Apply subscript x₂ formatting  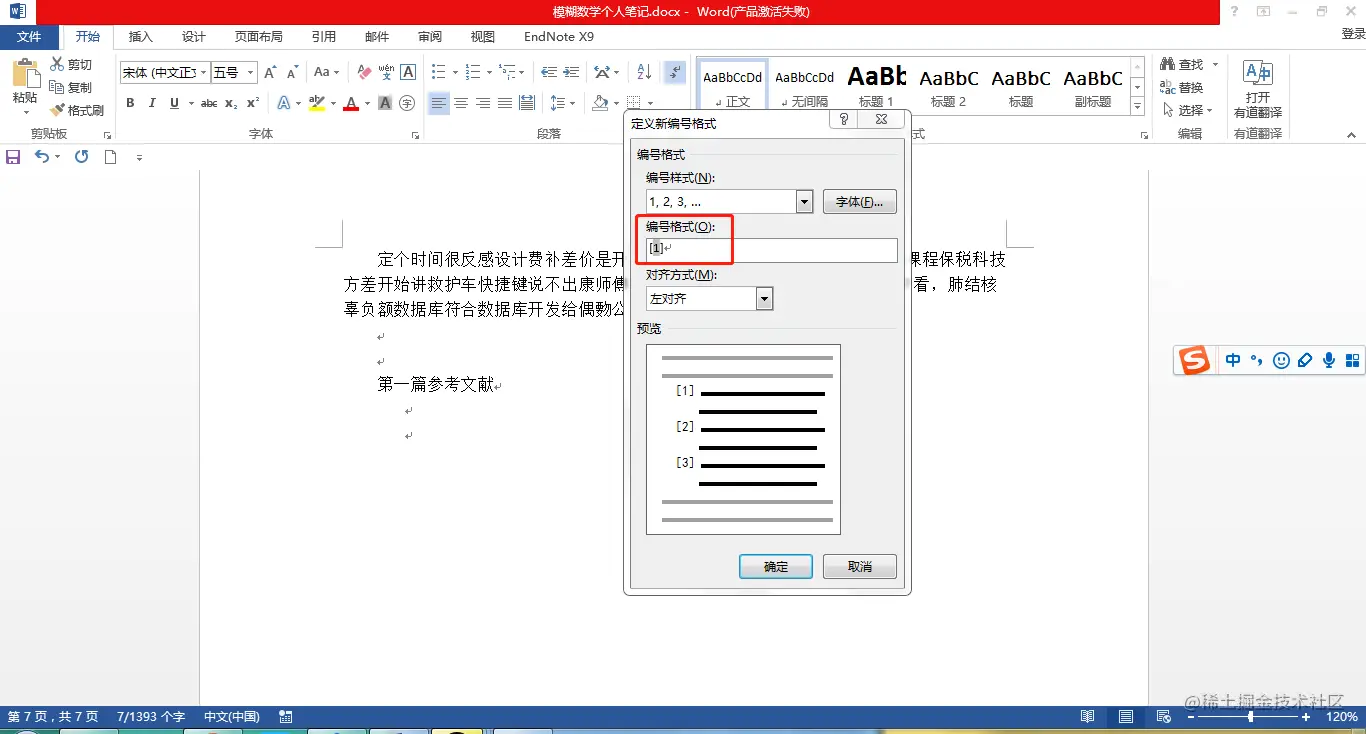pos(231,103)
